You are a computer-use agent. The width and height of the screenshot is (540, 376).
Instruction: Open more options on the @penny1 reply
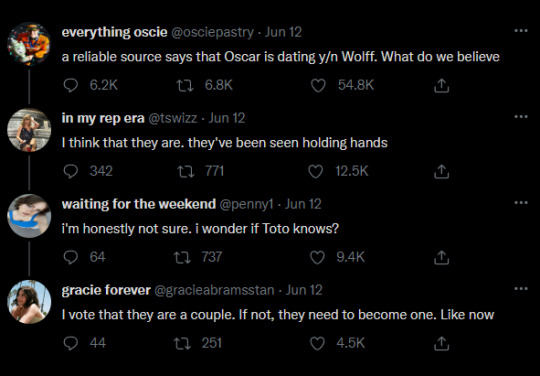521,202
